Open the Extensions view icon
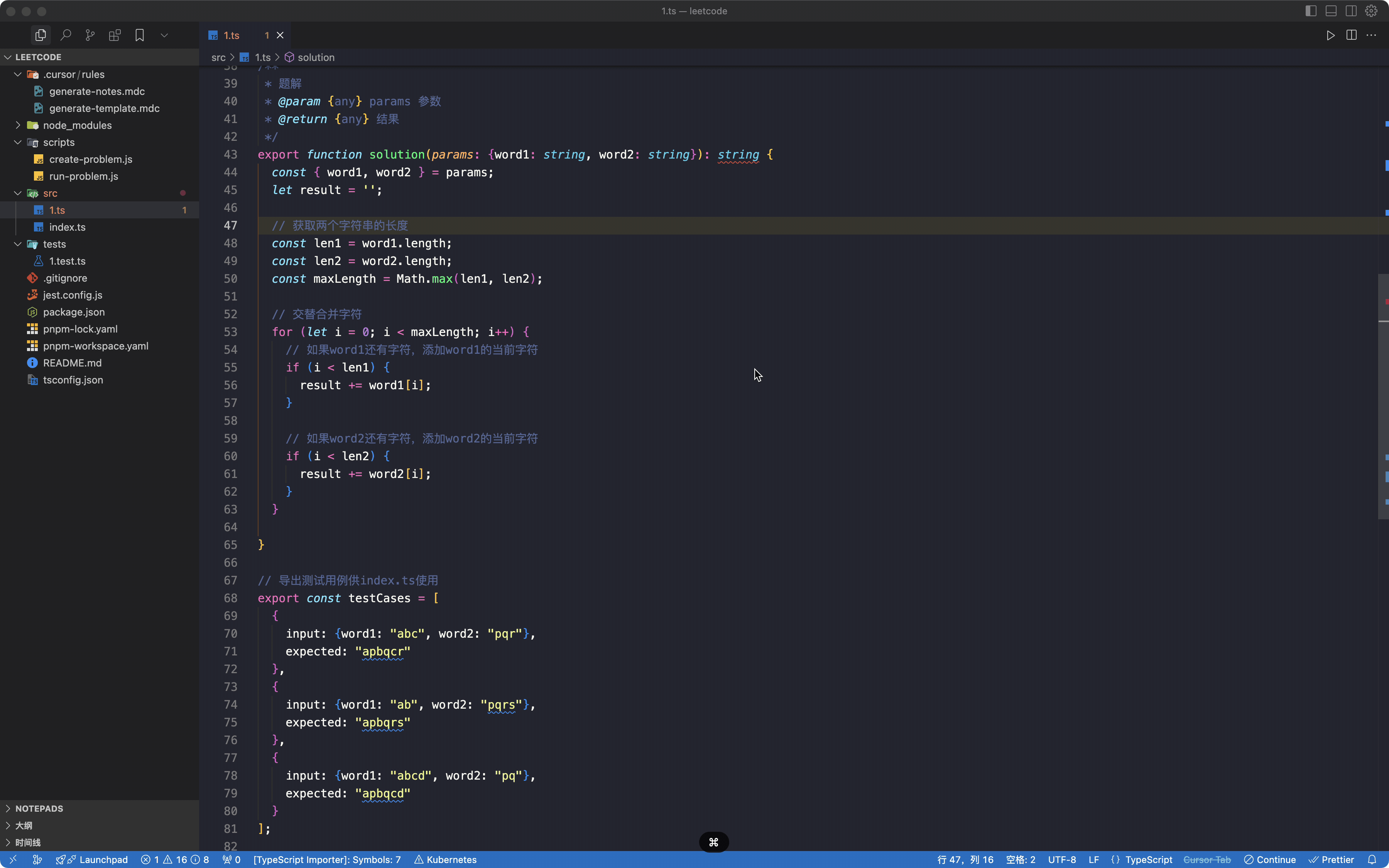1389x868 pixels. [x=115, y=35]
